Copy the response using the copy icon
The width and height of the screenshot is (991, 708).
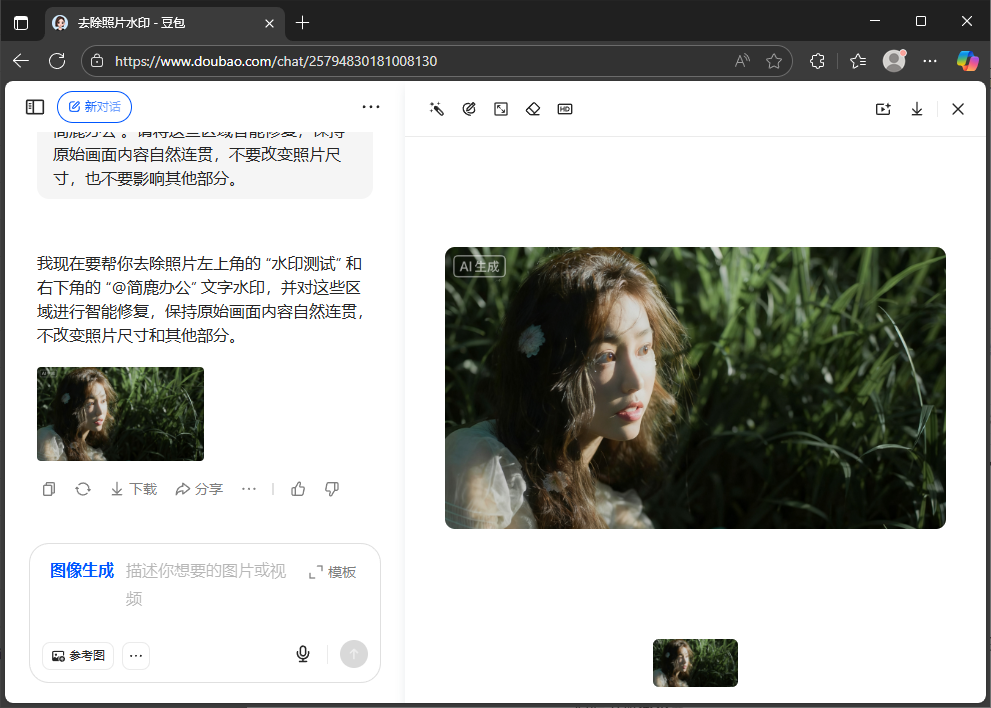click(x=48, y=489)
